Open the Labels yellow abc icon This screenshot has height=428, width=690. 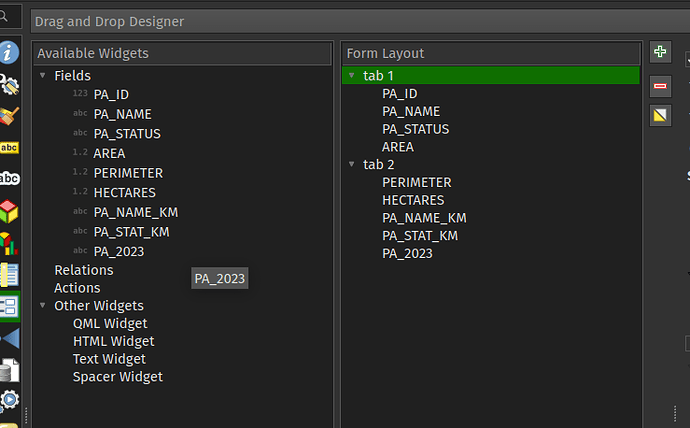pos(9,147)
